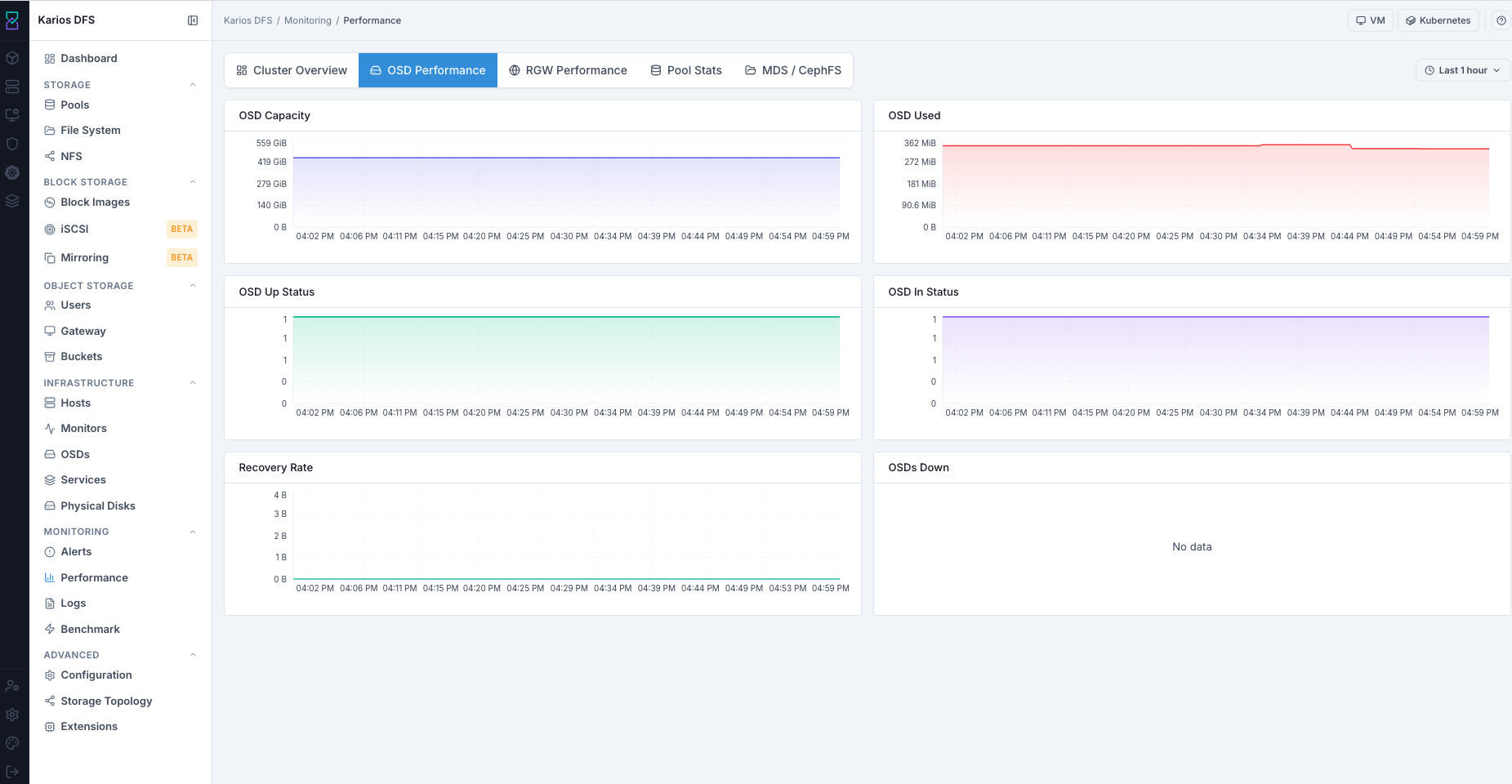Click the purple area in OSD In Status chart
This screenshot has width=1512, height=784.
1215,359
